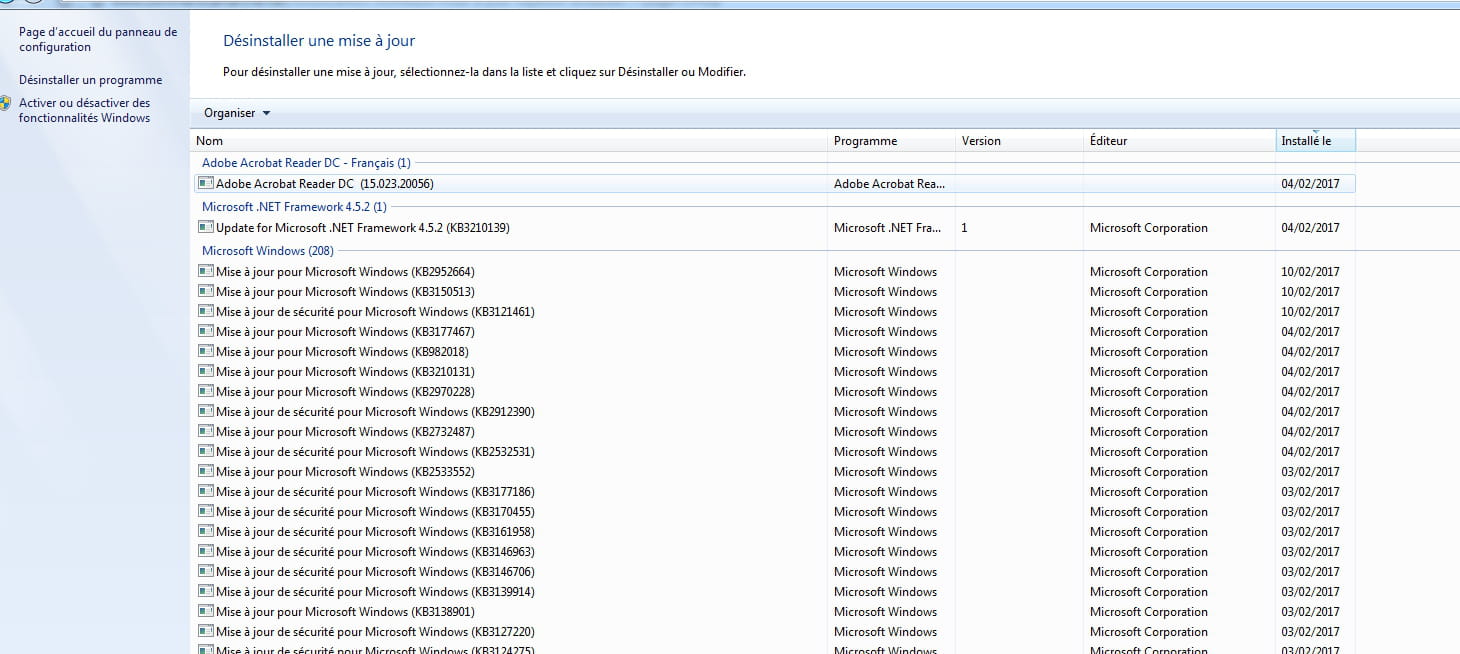Click the Microsoft .NET Fra... programme cell
Image resolution: width=1460 pixels, height=654 pixels.
click(888, 228)
